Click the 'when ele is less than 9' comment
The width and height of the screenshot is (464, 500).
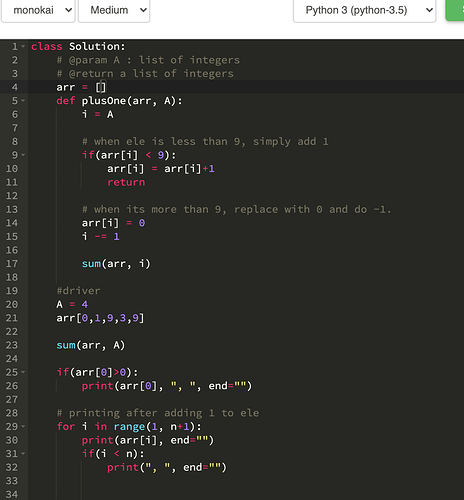tap(205, 142)
